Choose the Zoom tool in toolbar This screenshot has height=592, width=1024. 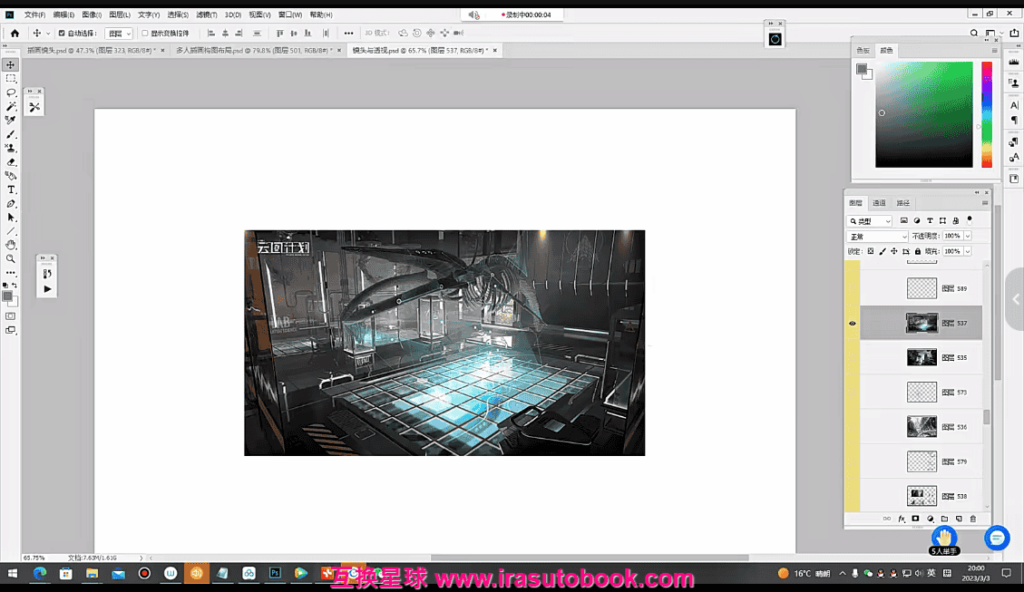11,258
